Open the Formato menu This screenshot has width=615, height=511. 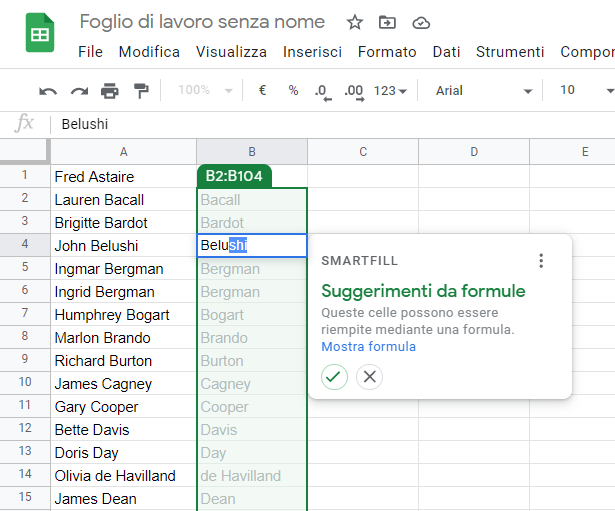click(x=387, y=52)
